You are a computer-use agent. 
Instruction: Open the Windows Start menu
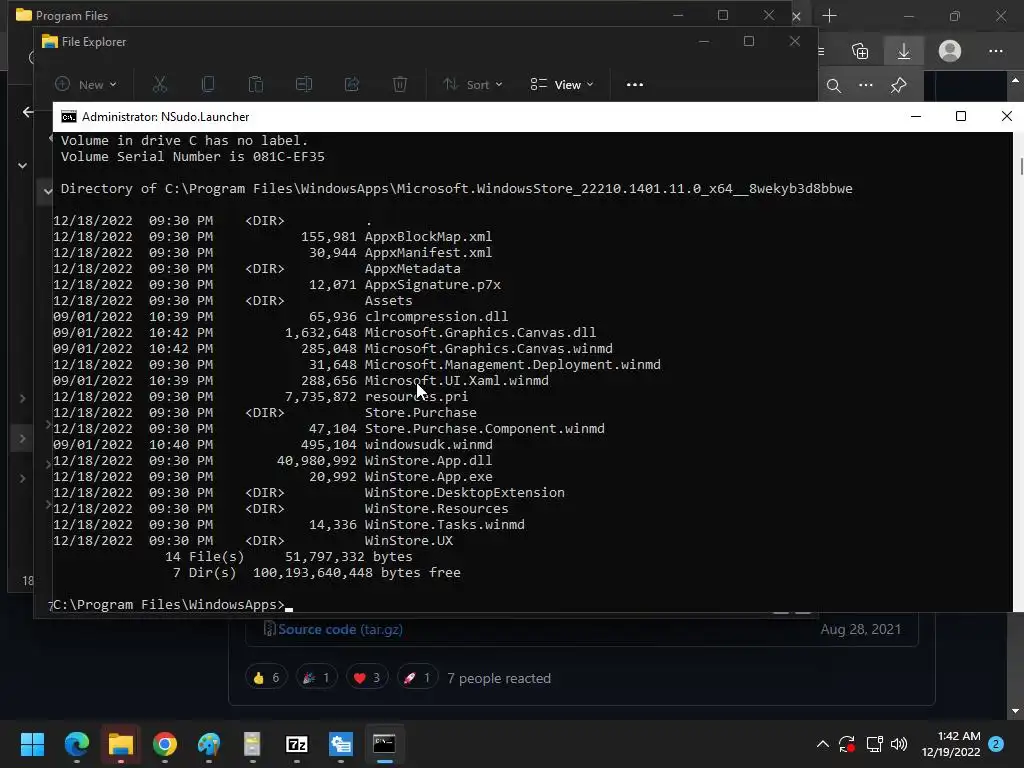pos(33,744)
